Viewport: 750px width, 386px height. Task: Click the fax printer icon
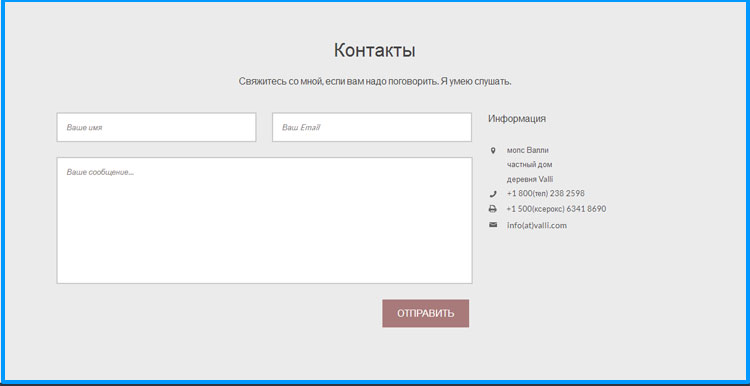pyautogui.click(x=493, y=209)
